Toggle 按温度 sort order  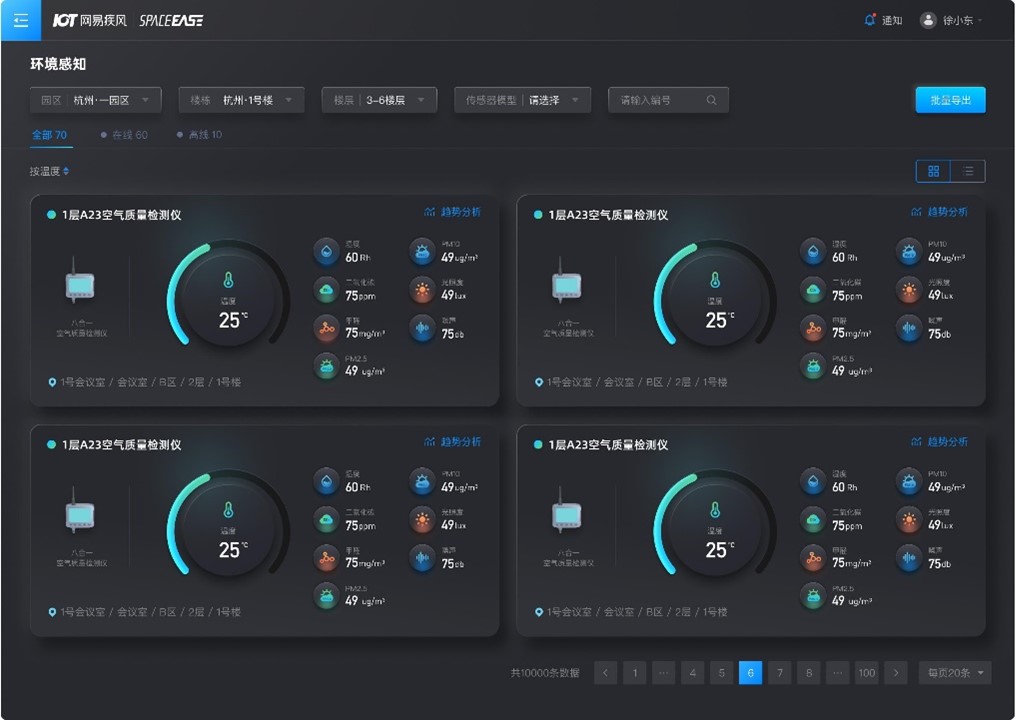coord(50,171)
